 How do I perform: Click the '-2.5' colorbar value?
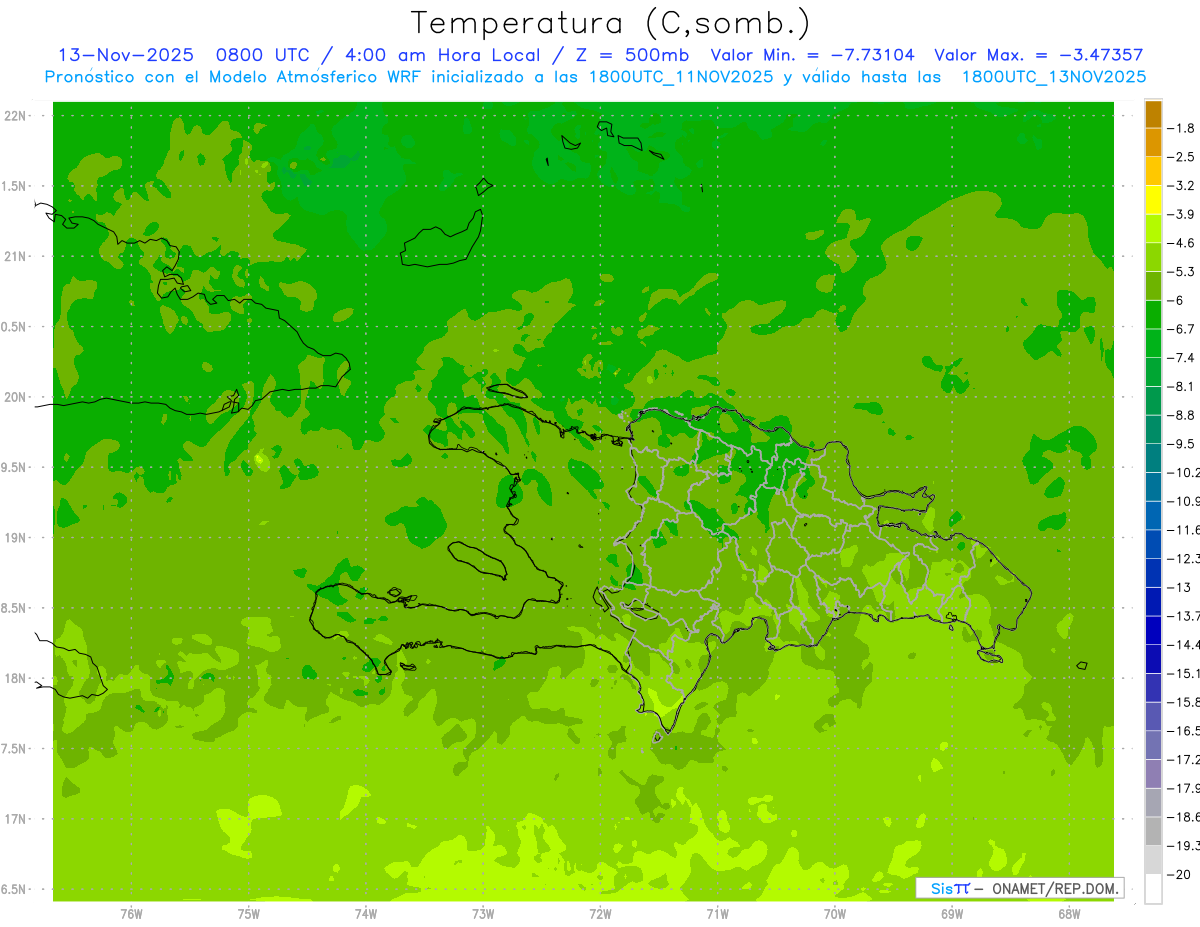(1181, 157)
